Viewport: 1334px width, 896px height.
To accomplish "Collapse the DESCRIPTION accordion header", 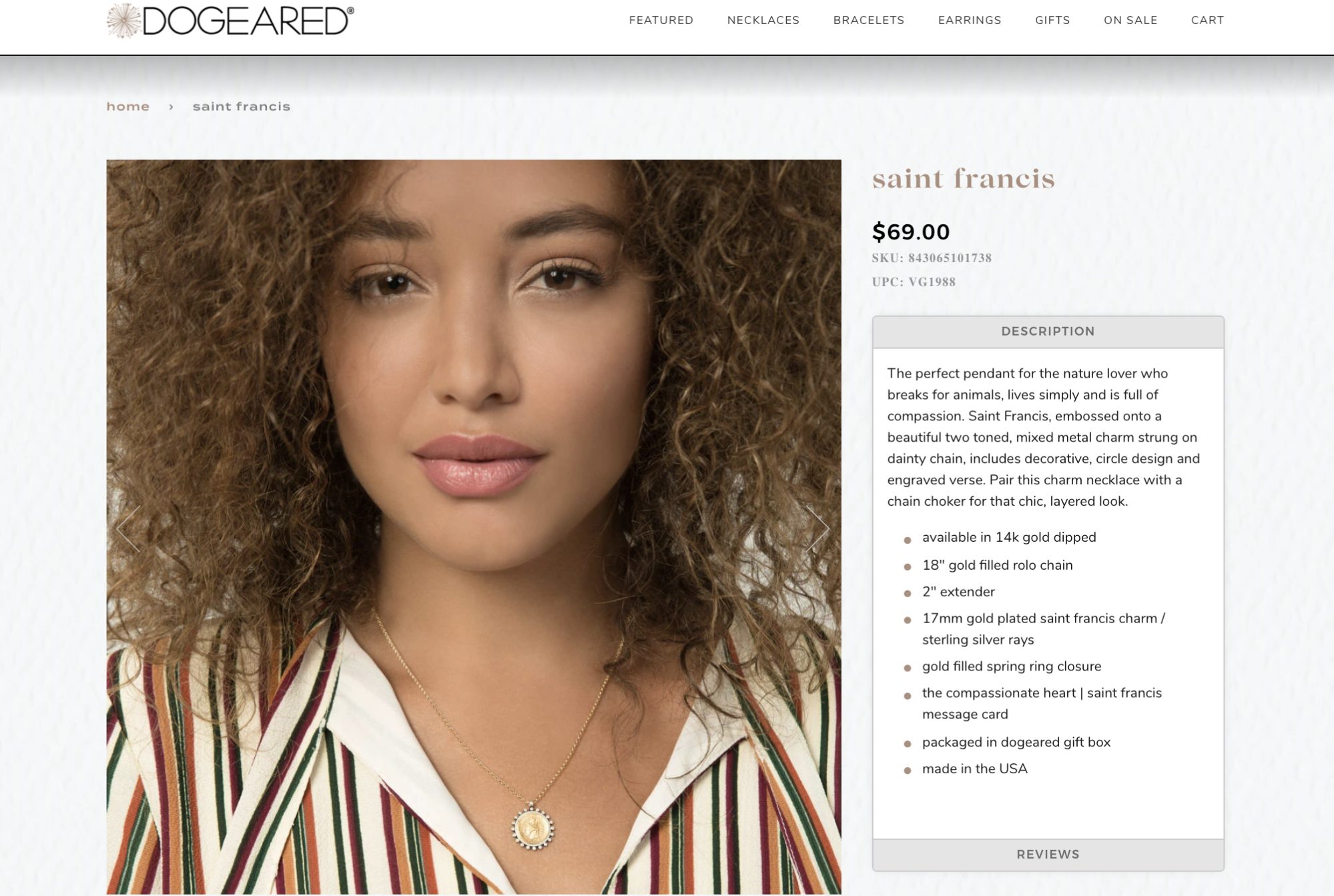I will click(x=1048, y=332).
